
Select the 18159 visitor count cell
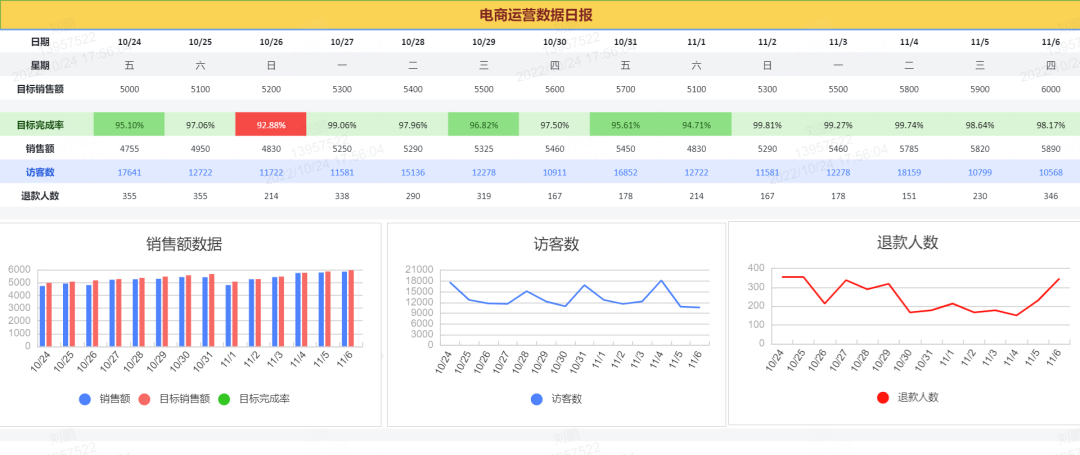coord(909,172)
